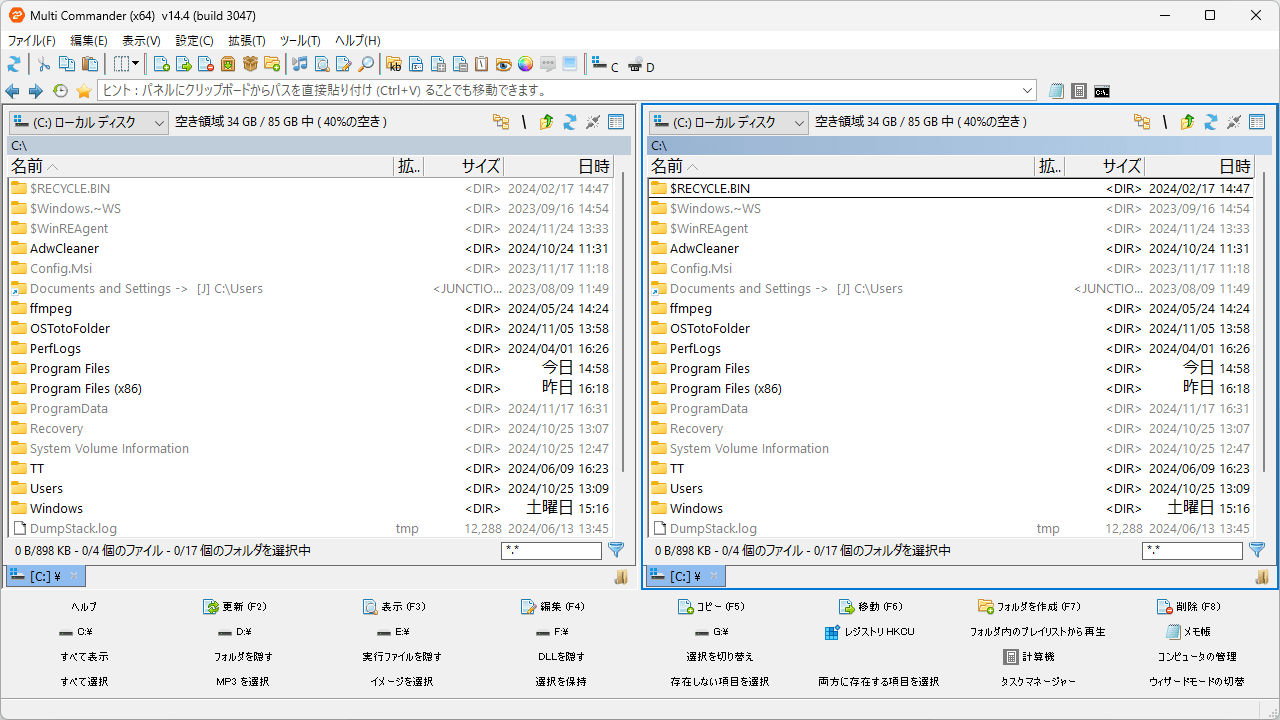Click the new folder toolbar icon
The image size is (1280, 720).
(272, 64)
